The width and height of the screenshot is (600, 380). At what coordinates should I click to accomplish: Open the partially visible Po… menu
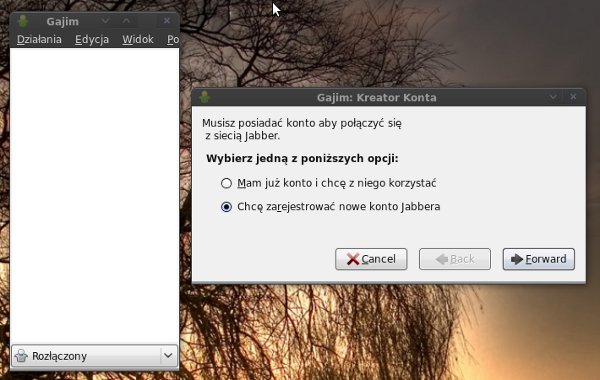(x=173, y=39)
